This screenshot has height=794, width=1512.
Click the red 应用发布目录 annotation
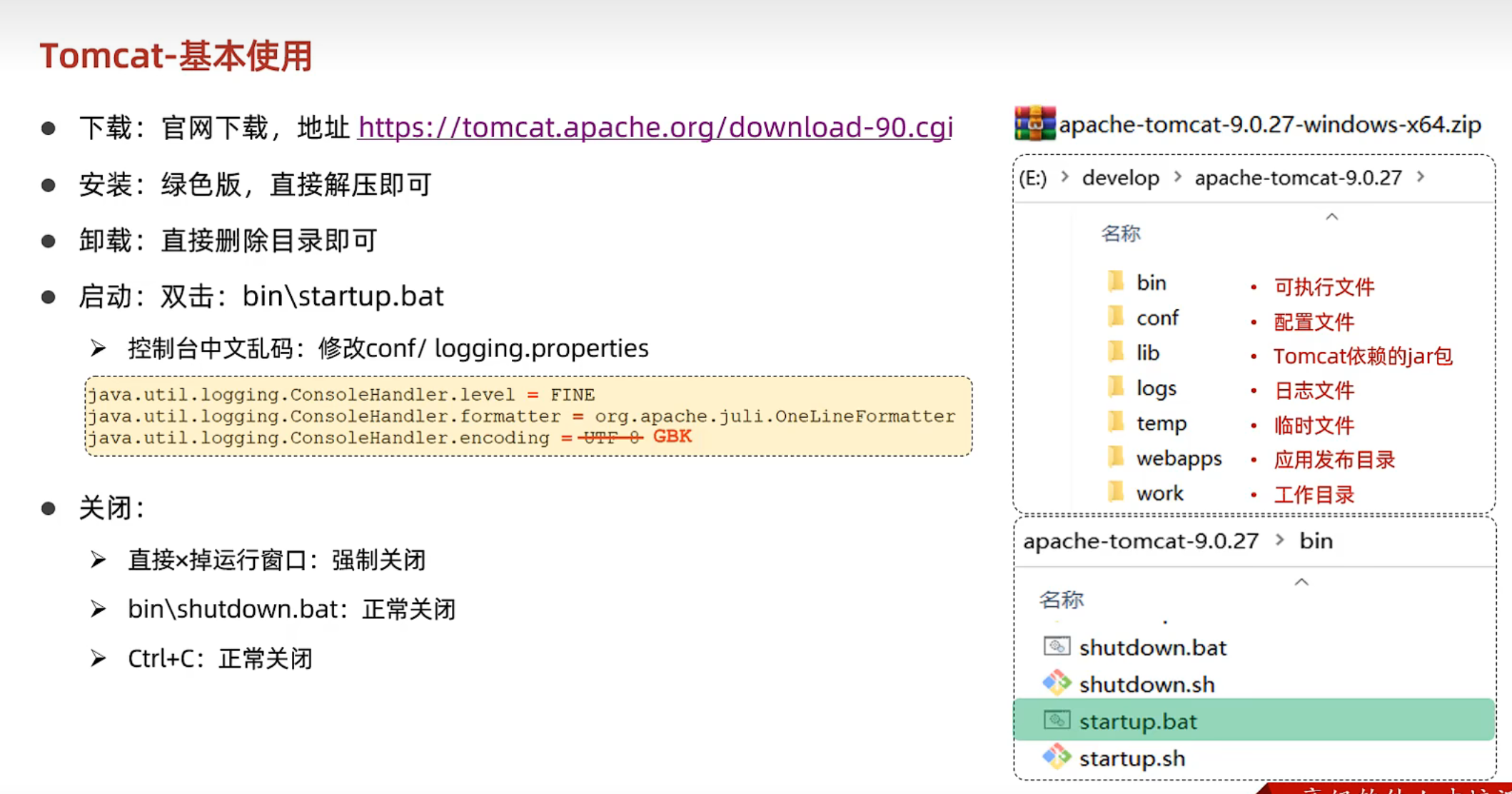point(1335,460)
